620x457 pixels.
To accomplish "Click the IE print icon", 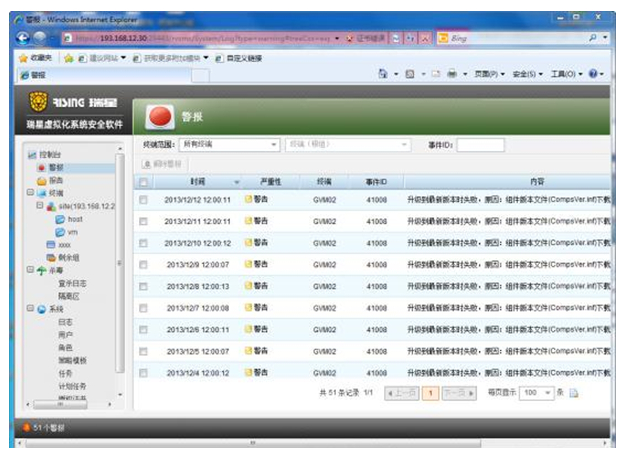I will click(x=452, y=74).
